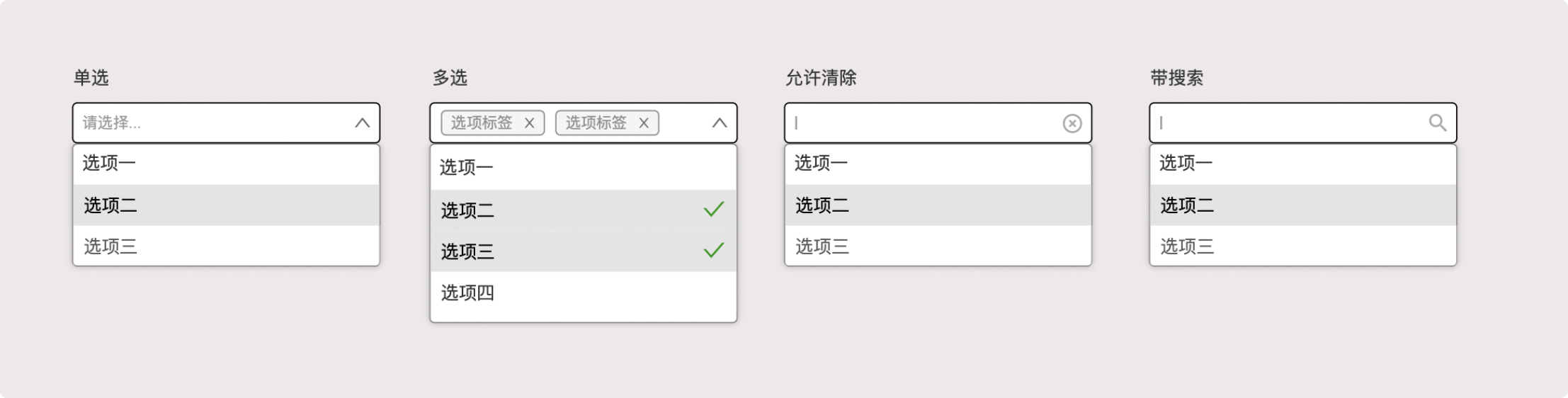Remove the second 选项标签 tag via its X

click(x=644, y=123)
